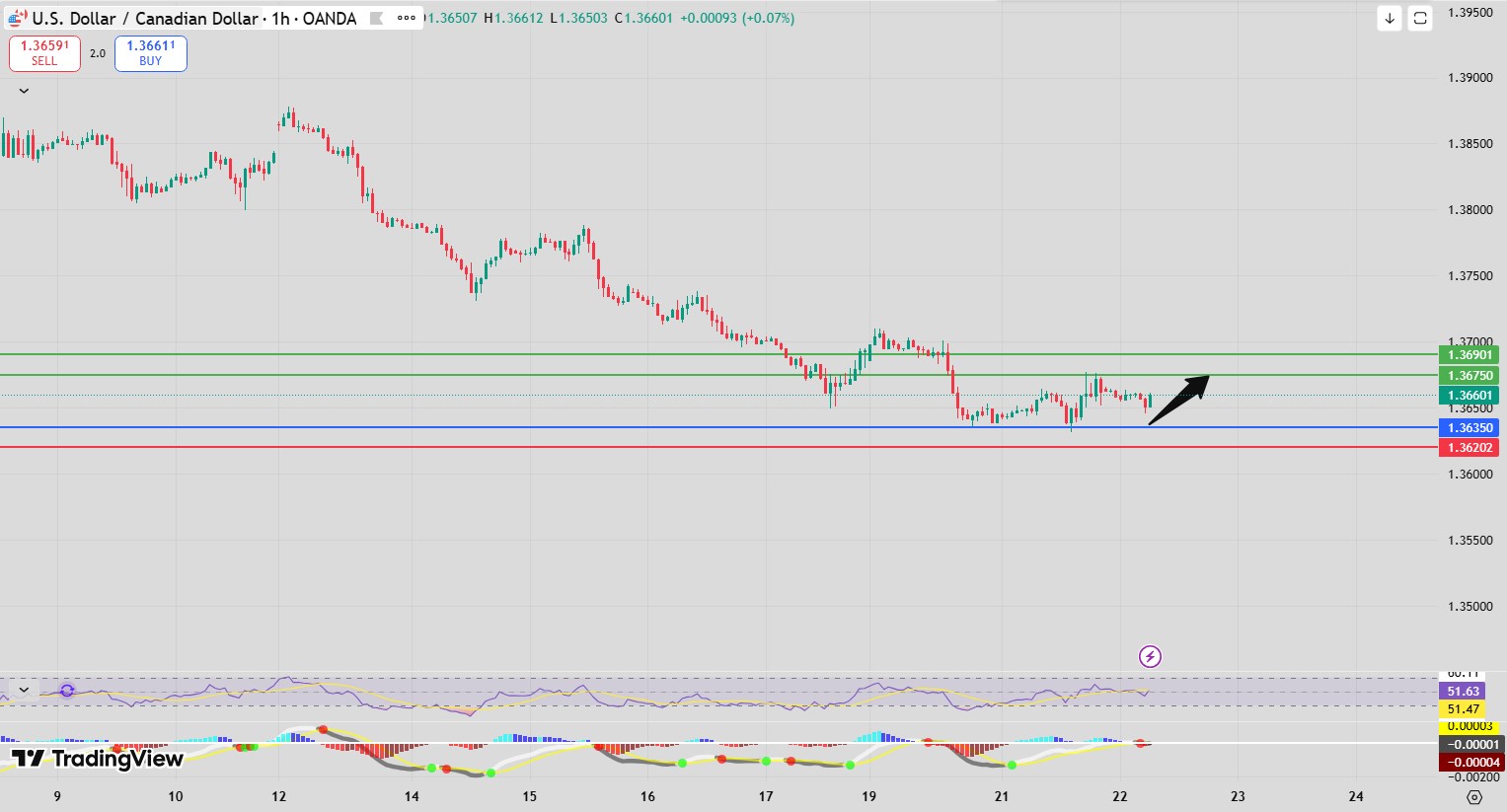Screen dimensions: 1507x812
Task: Click the blue BUY price button
Action: click(x=150, y=53)
